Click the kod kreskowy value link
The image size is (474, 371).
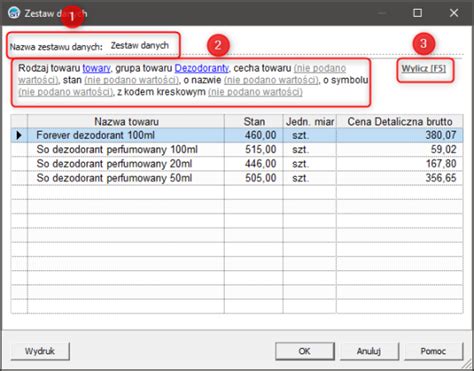point(255,92)
